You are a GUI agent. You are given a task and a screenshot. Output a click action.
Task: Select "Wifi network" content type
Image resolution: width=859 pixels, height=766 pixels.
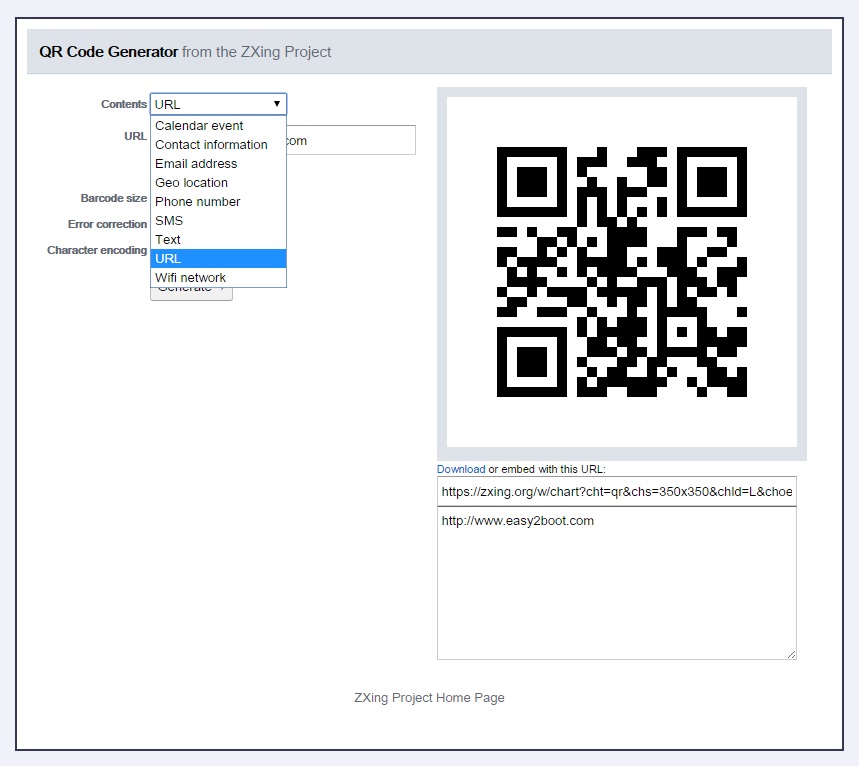(x=190, y=277)
